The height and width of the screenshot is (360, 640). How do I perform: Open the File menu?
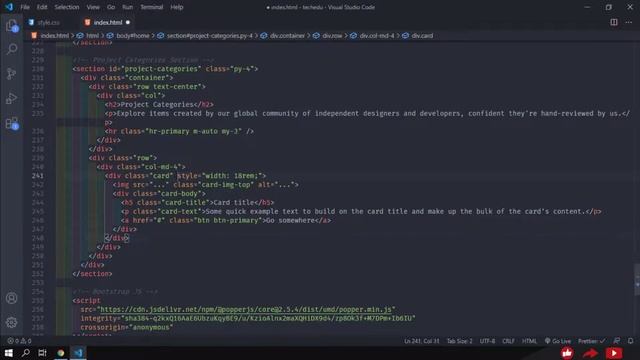click(x=25, y=7)
